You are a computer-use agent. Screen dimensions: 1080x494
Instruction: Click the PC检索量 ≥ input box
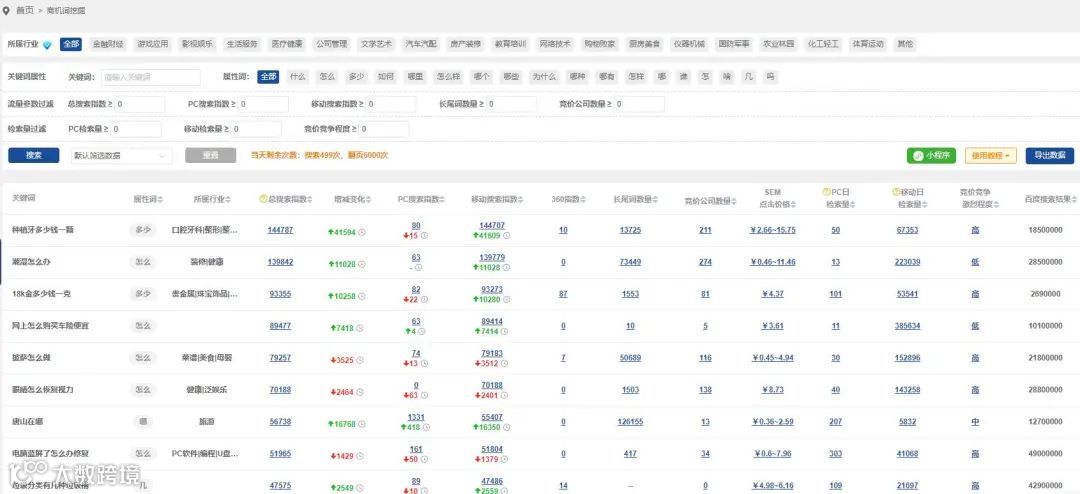tap(136, 130)
